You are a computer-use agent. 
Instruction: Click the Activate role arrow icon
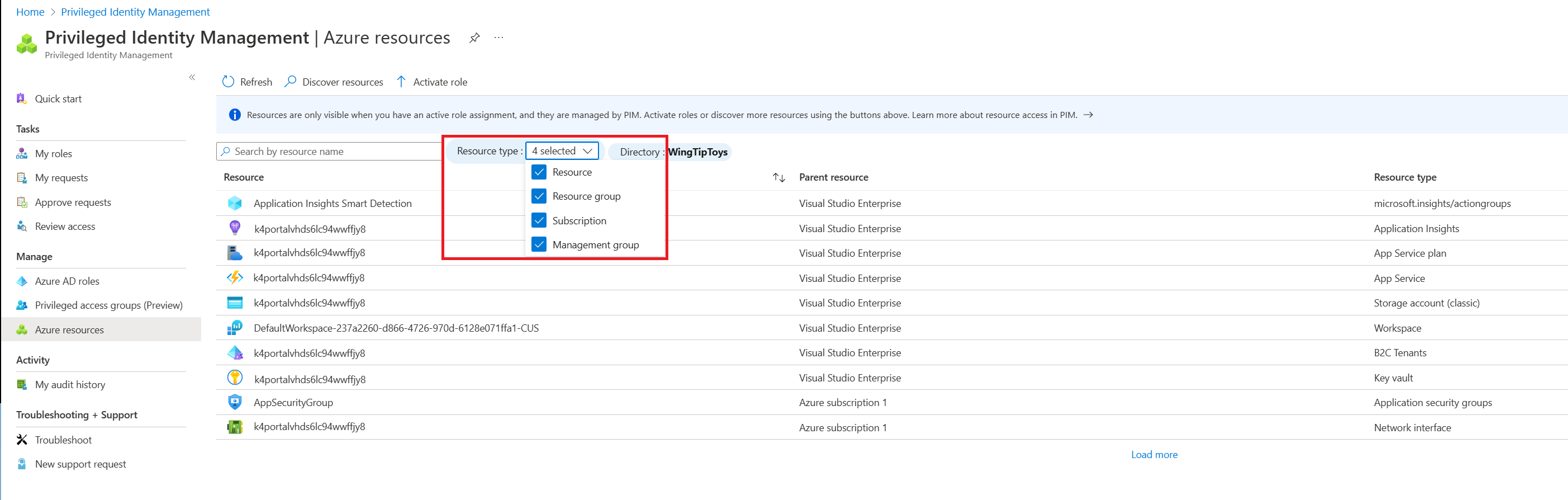401,82
